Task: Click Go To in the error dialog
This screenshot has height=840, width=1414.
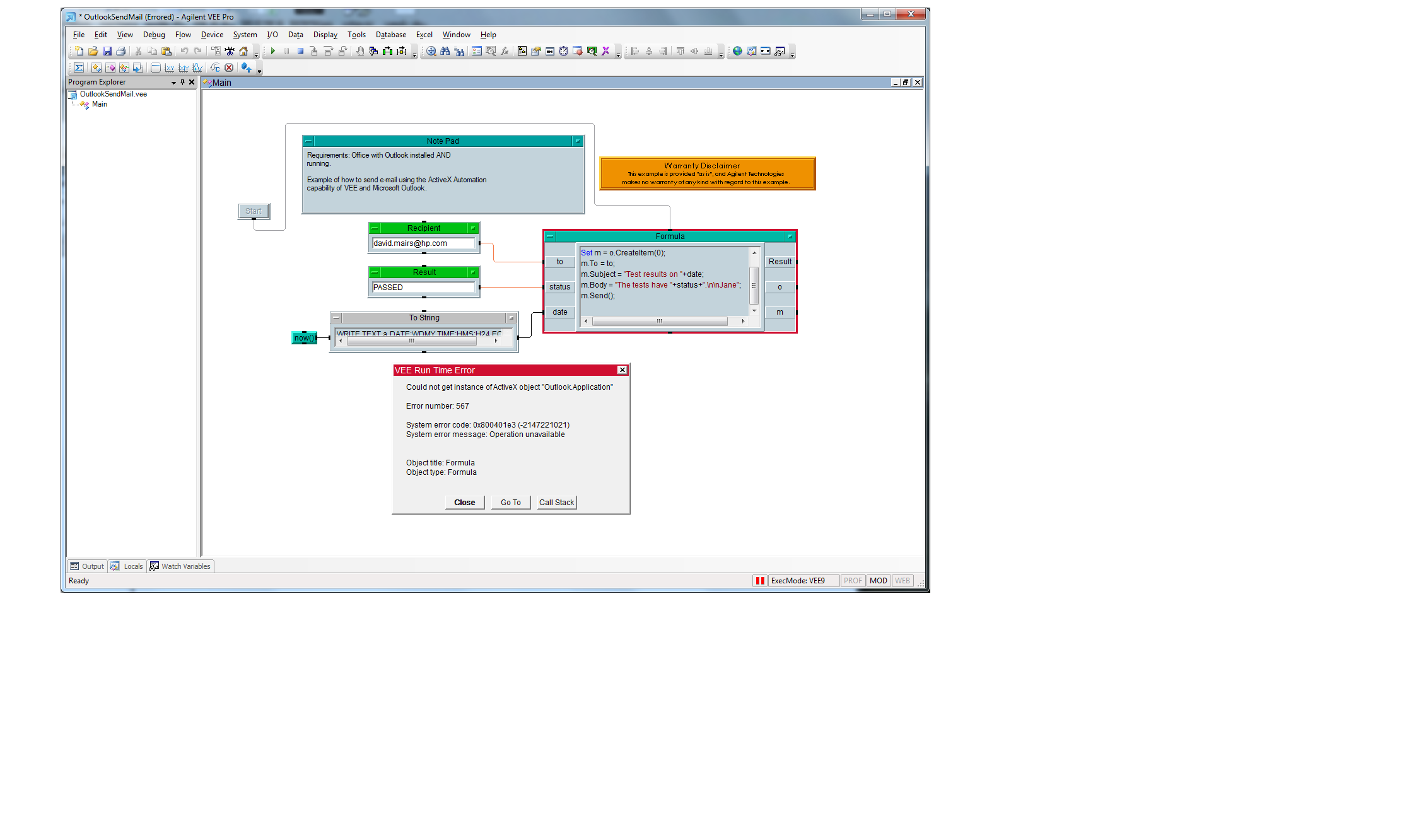Action: 511,503
